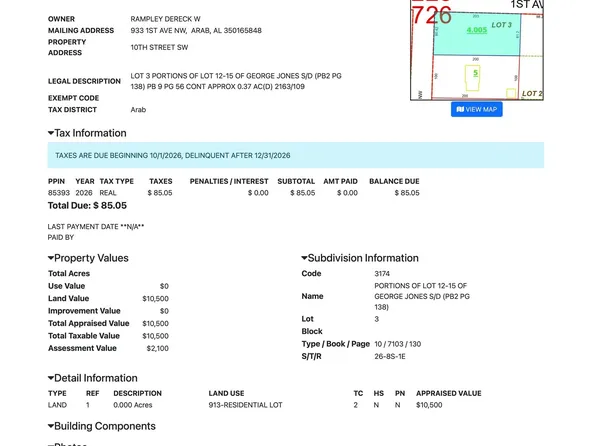Click the PPIN value 85393
Screen dimensions: 596x446
(x=59, y=193)
